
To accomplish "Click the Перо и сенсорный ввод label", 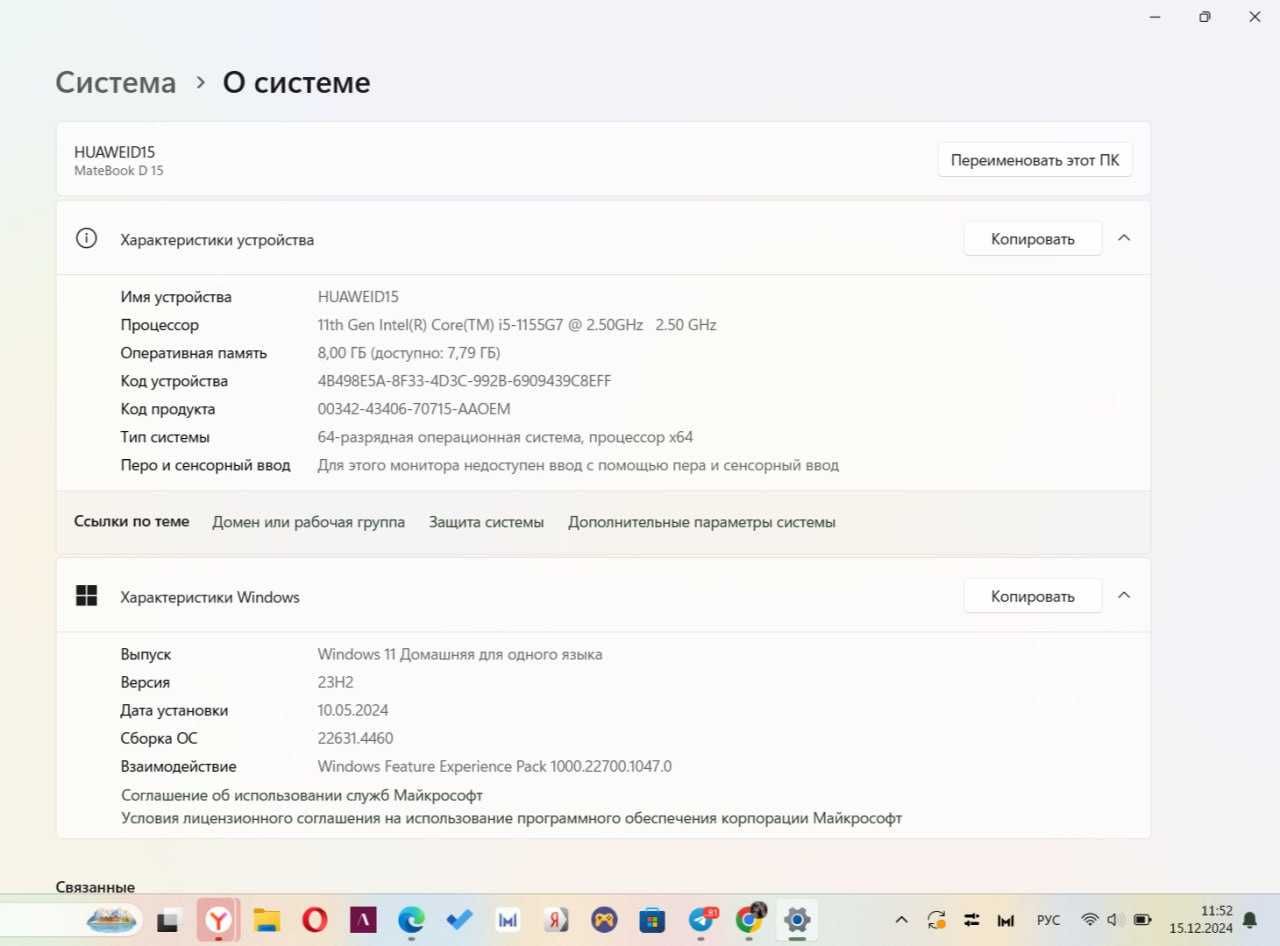I will (x=206, y=465).
